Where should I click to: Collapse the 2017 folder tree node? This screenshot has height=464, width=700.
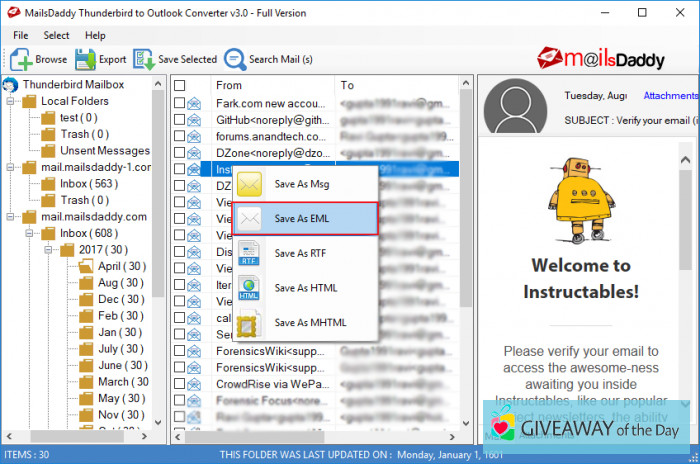click(x=46, y=250)
